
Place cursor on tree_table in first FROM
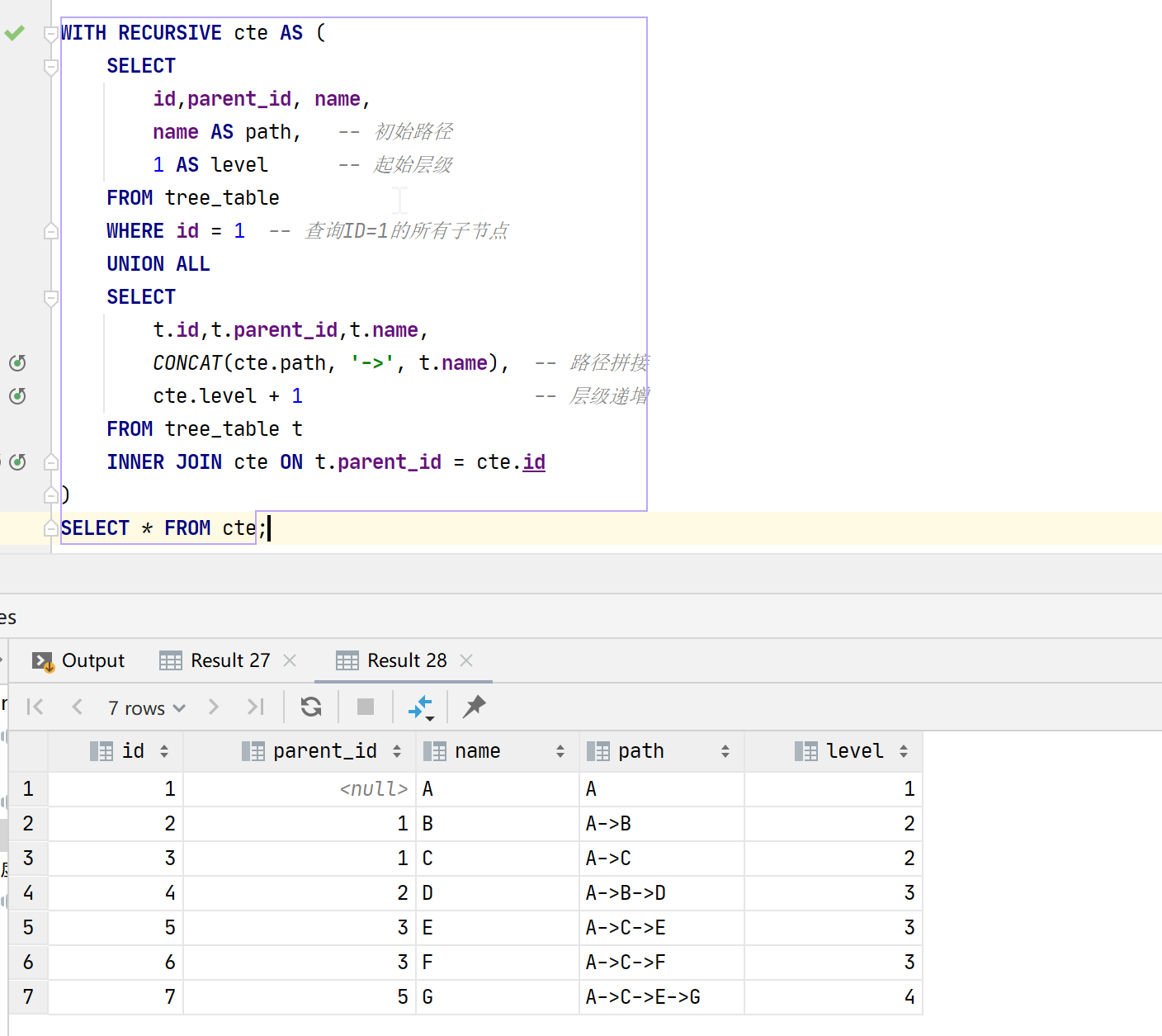click(x=222, y=198)
